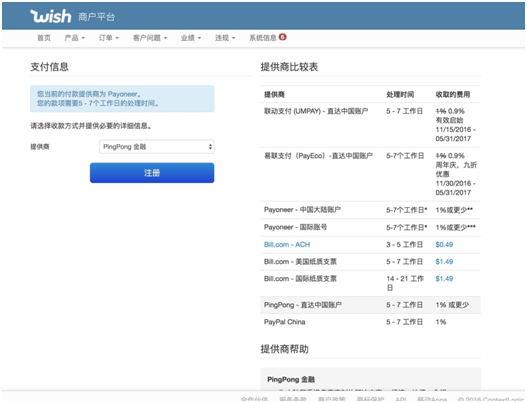Viewport: 527px width, 403px height.
Task: Expand the 产品 menu
Action: click(x=75, y=38)
